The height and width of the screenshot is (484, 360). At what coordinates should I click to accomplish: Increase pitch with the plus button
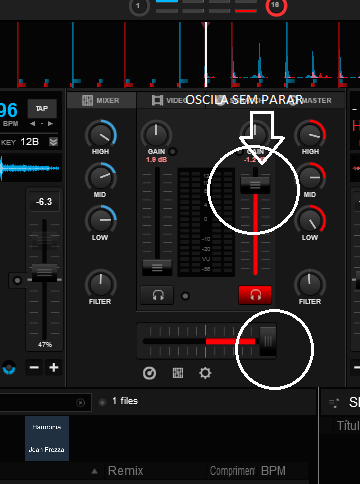54,367
